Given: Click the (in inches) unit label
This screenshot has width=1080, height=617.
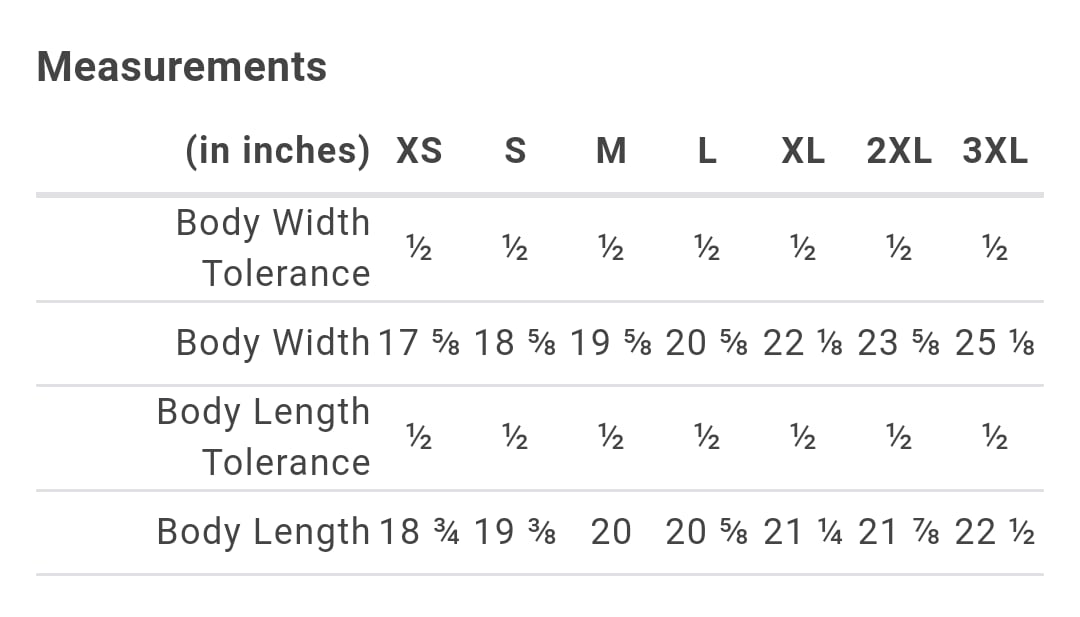Looking at the screenshot, I should coord(278,151).
